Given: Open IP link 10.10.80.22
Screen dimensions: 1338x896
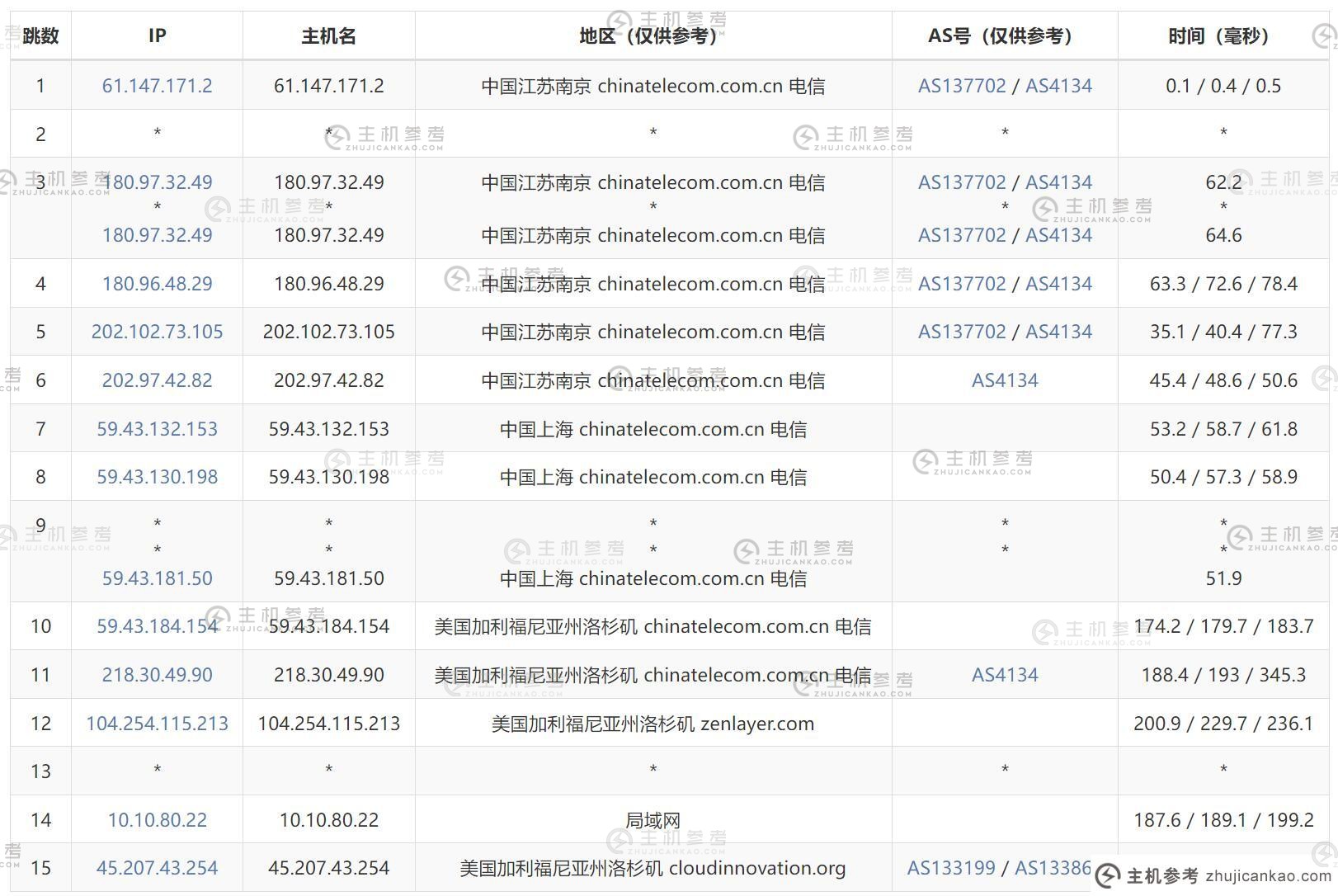Looking at the screenshot, I should pos(157,820).
